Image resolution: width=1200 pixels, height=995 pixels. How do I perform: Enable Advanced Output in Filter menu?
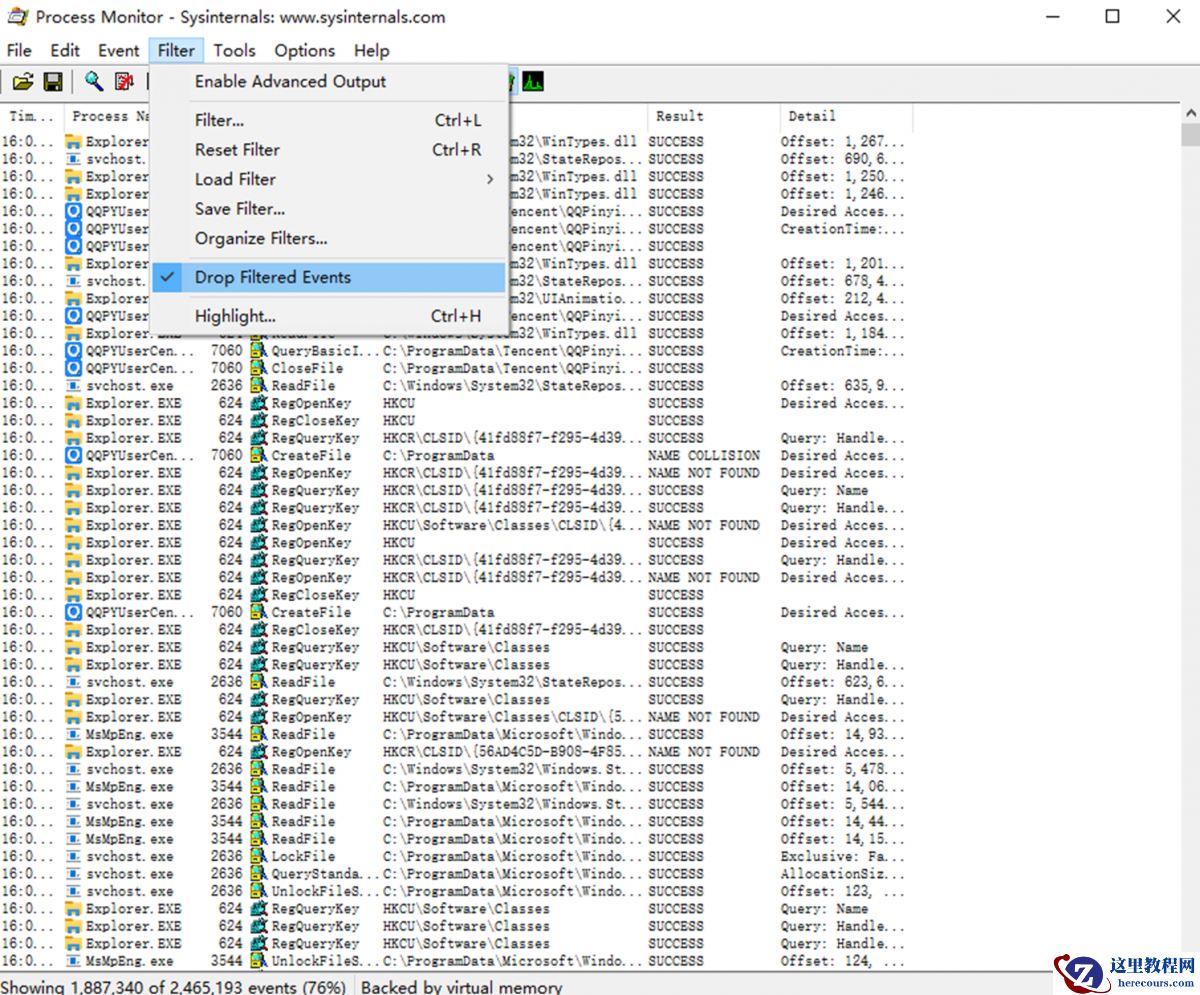pos(290,82)
